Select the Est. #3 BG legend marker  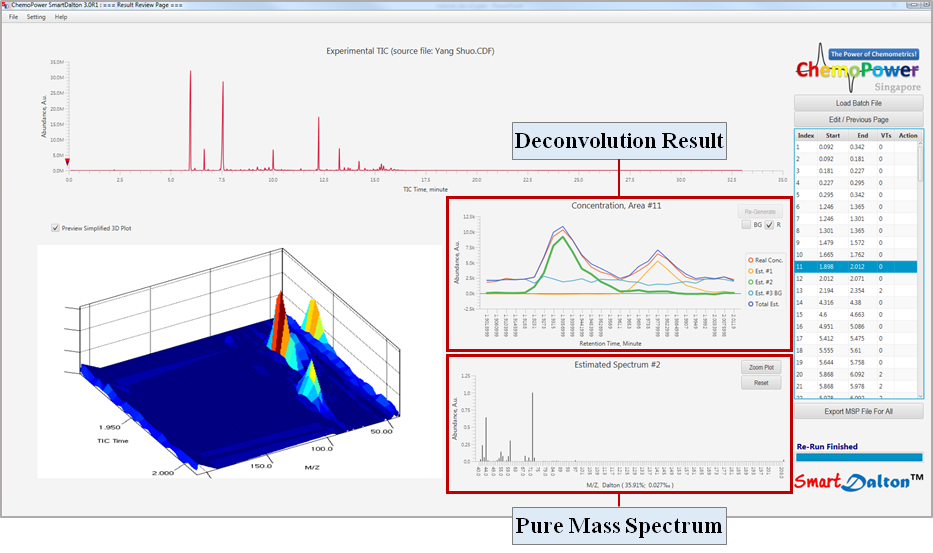pos(751,293)
